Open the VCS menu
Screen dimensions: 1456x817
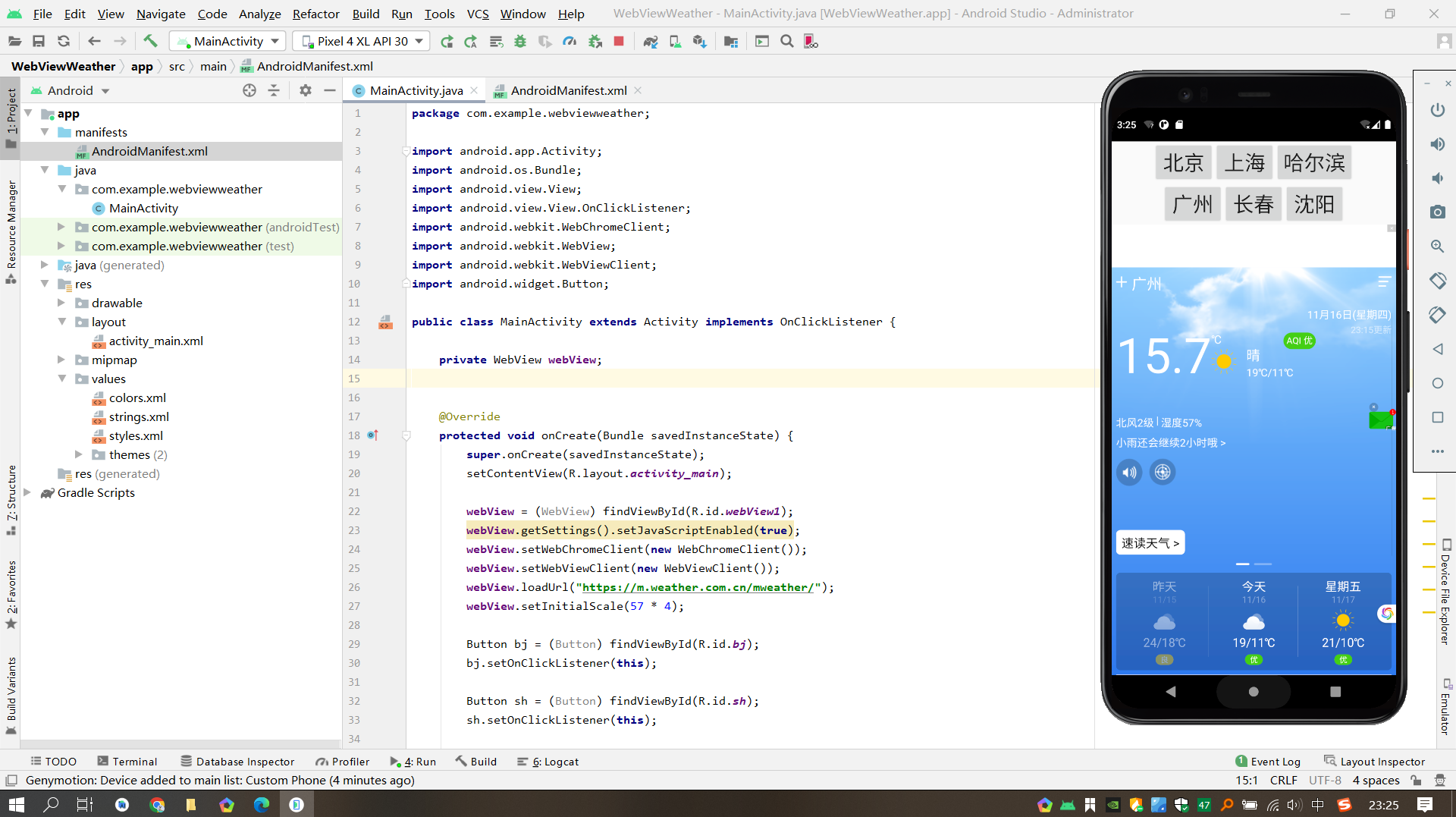pyautogui.click(x=478, y=14)
